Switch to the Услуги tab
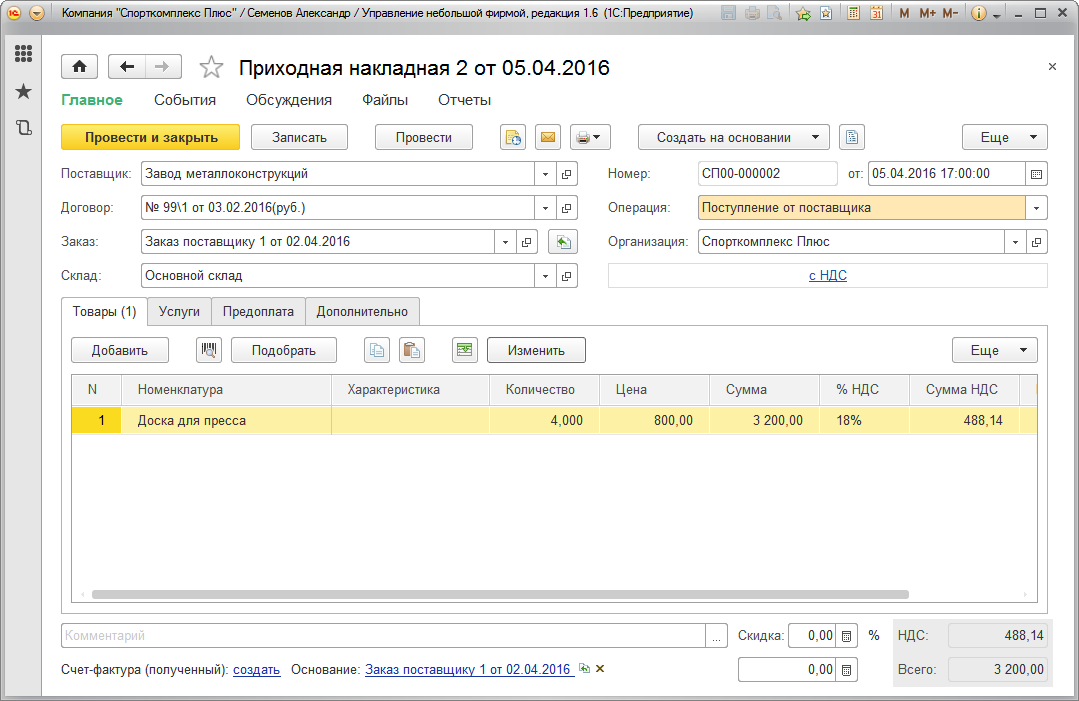Image resolution: width=1079 pixels, height=701 pixels. pyautogui.click(x=179, y=312)
